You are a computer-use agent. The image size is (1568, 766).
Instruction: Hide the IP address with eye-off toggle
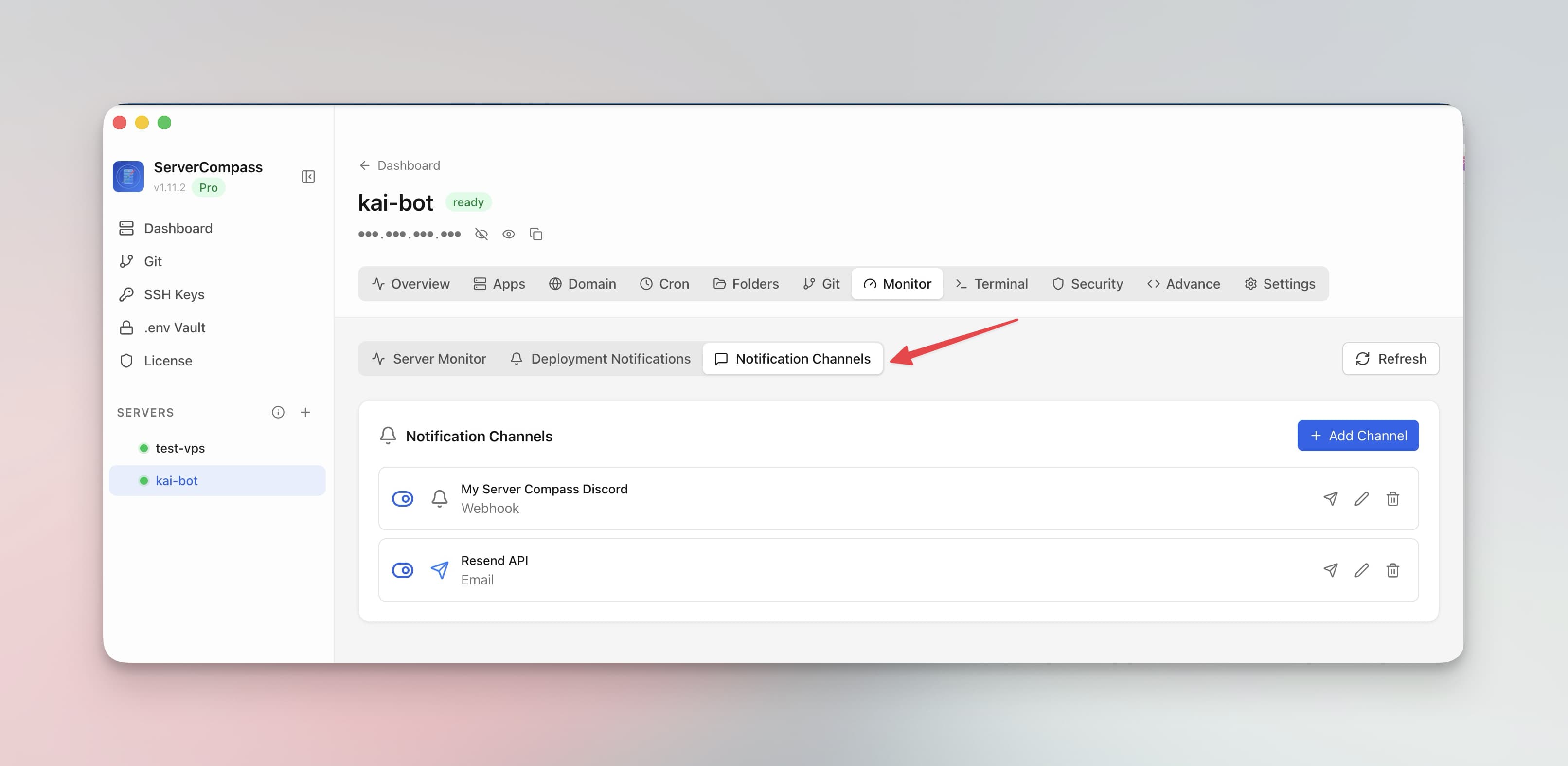[x=481, y=234]
